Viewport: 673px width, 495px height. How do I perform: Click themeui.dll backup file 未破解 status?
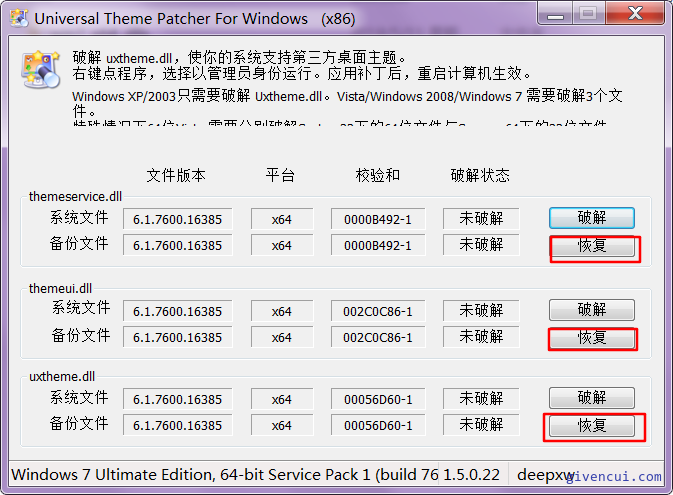(x=481, y=337)
